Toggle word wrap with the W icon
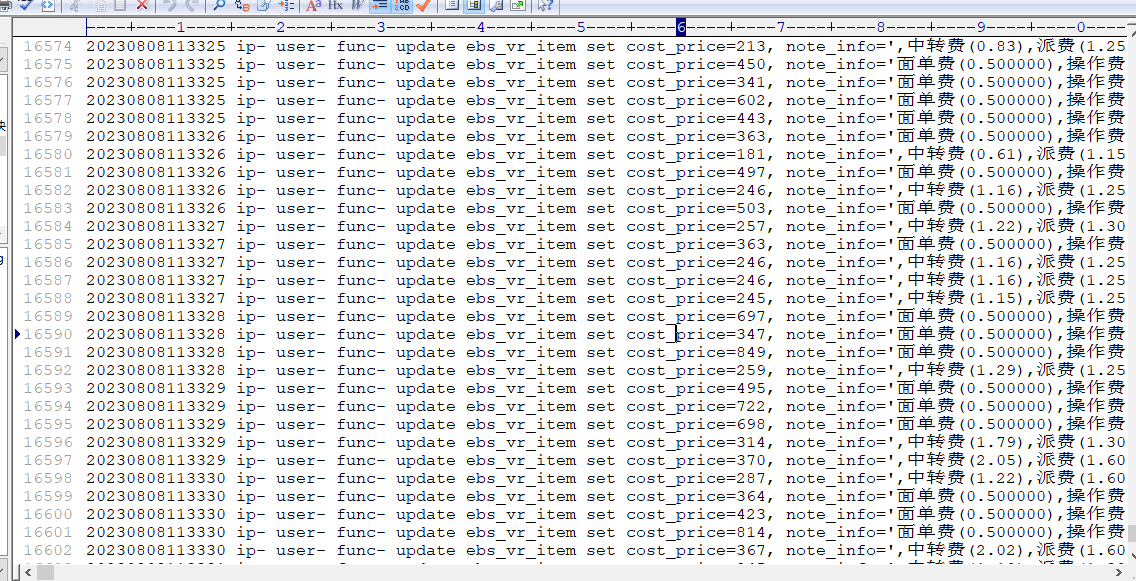1136x581 pixels. tap(358, 5)
